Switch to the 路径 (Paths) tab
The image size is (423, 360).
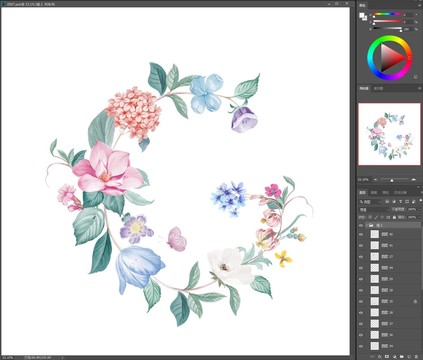click(x=385, y=192)
